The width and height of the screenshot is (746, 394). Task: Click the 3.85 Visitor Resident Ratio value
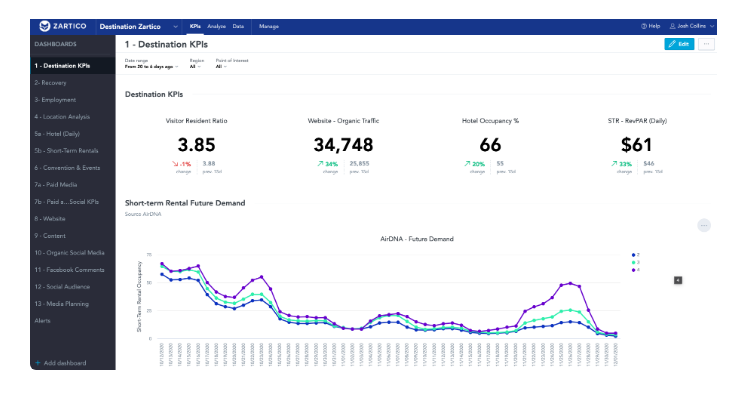pos(196,145)
